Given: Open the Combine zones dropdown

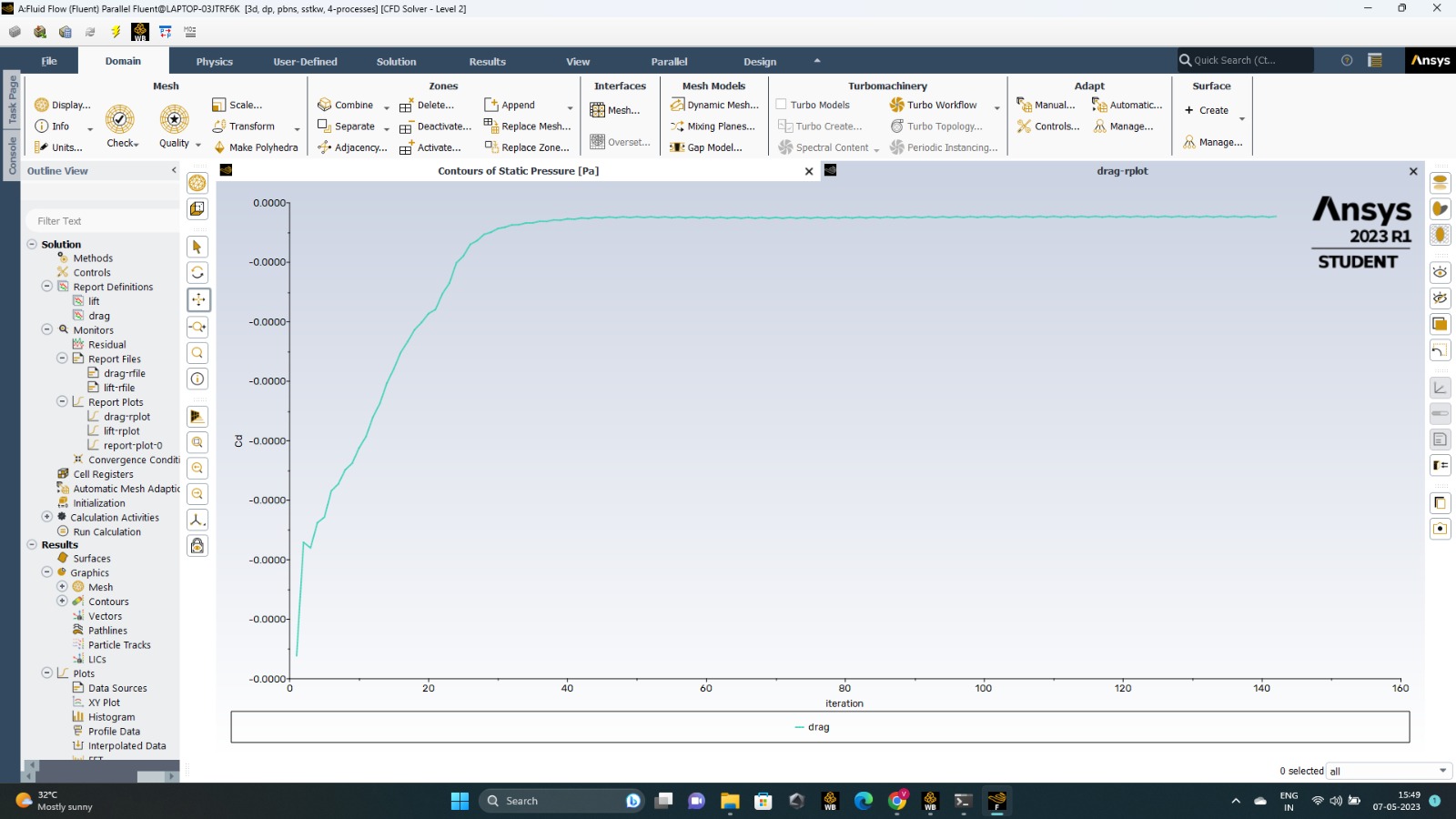Looking at the screenshot, I should click(353, 105).
